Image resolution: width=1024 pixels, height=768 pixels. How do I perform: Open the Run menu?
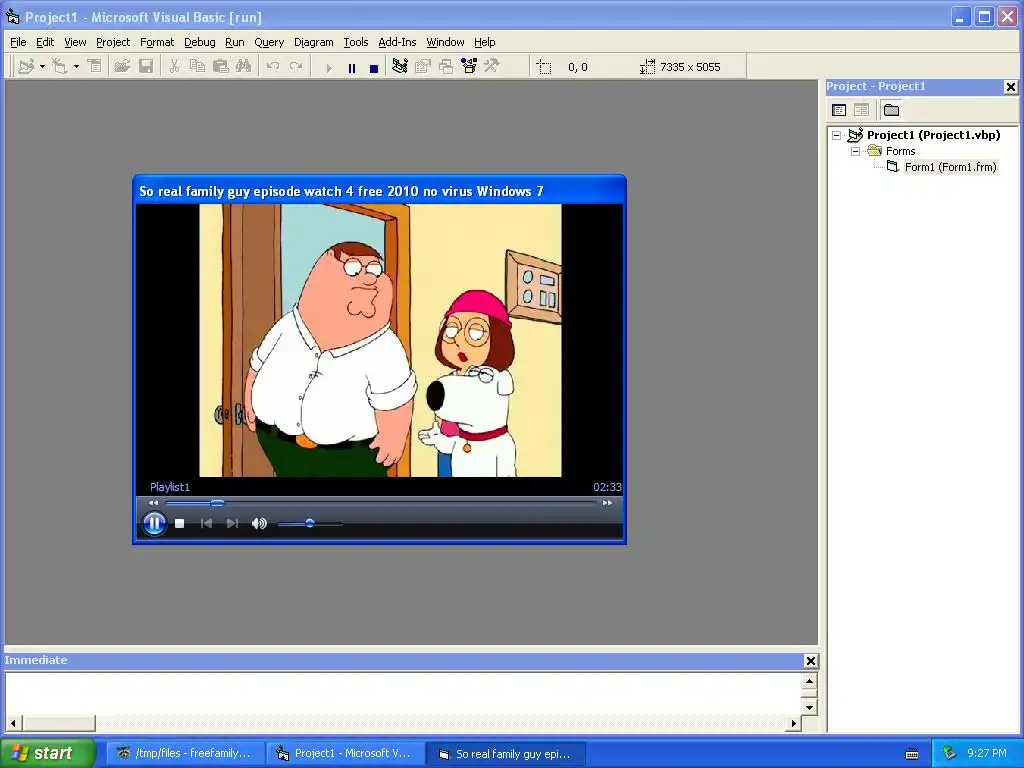(234, 42)
